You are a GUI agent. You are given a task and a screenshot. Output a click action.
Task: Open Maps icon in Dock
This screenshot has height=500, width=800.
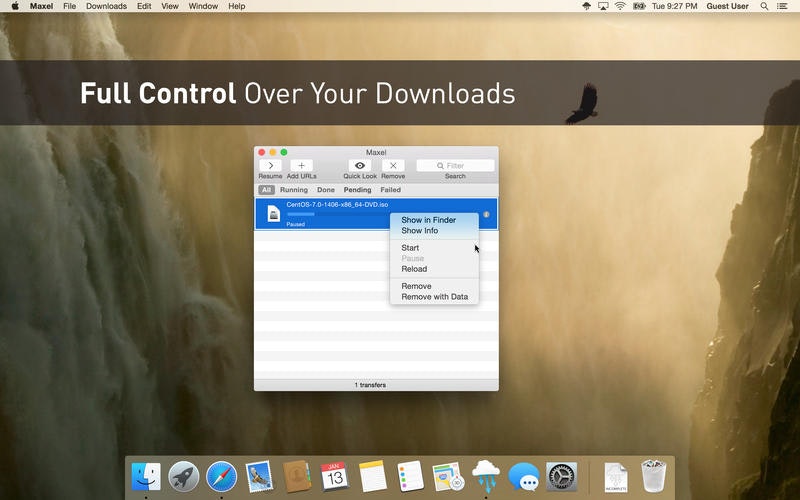coord(448,477)
